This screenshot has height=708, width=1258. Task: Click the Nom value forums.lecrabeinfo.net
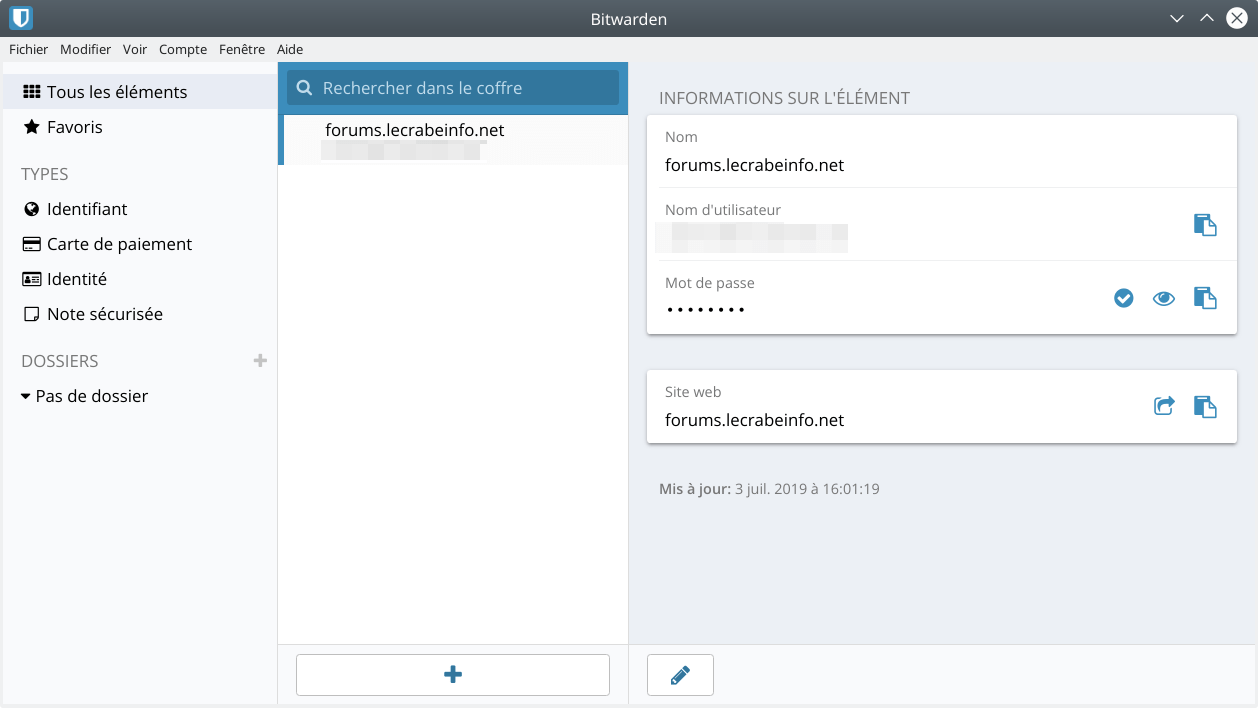click(x=755, y=165)
